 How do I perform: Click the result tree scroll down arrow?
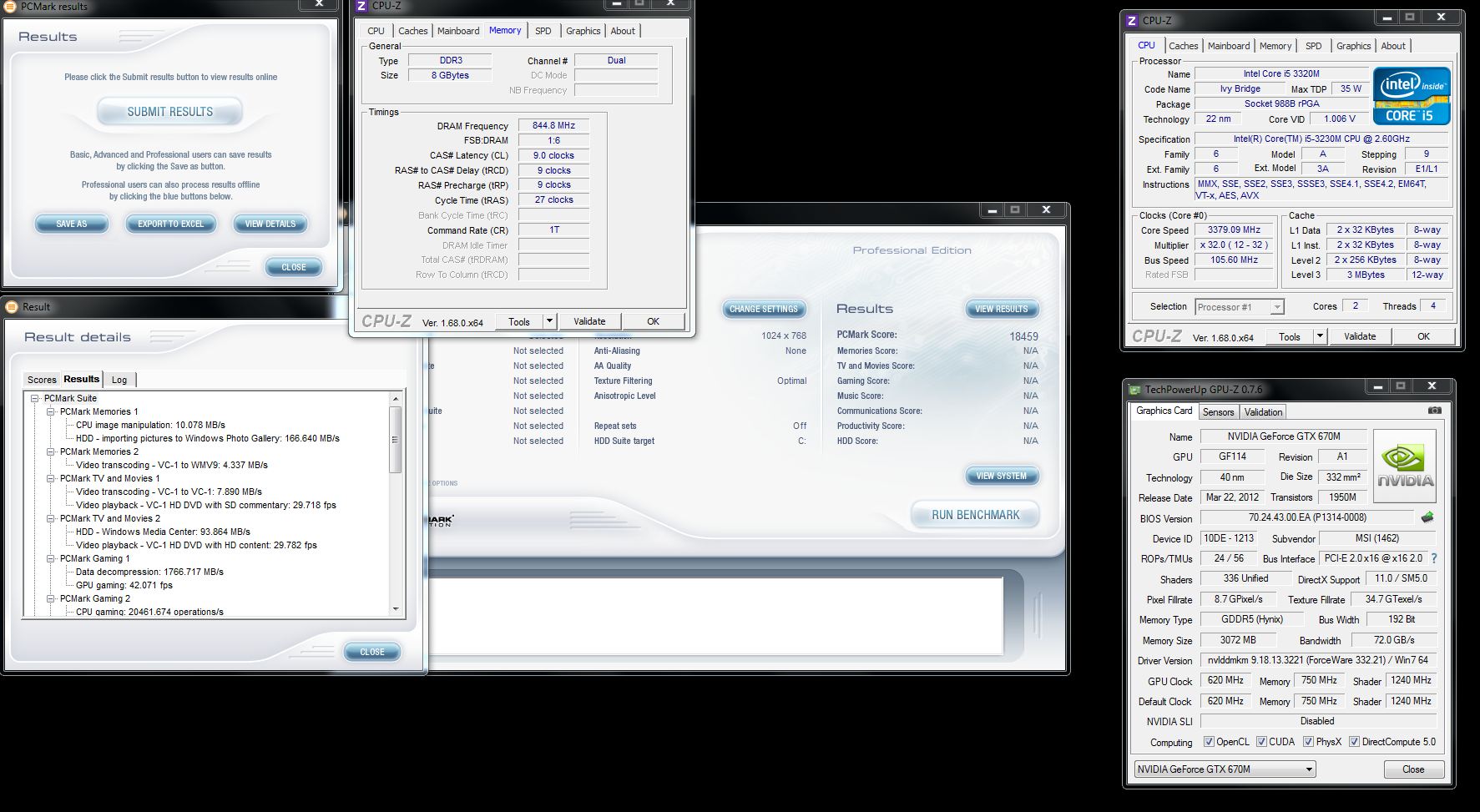[396, 609]
